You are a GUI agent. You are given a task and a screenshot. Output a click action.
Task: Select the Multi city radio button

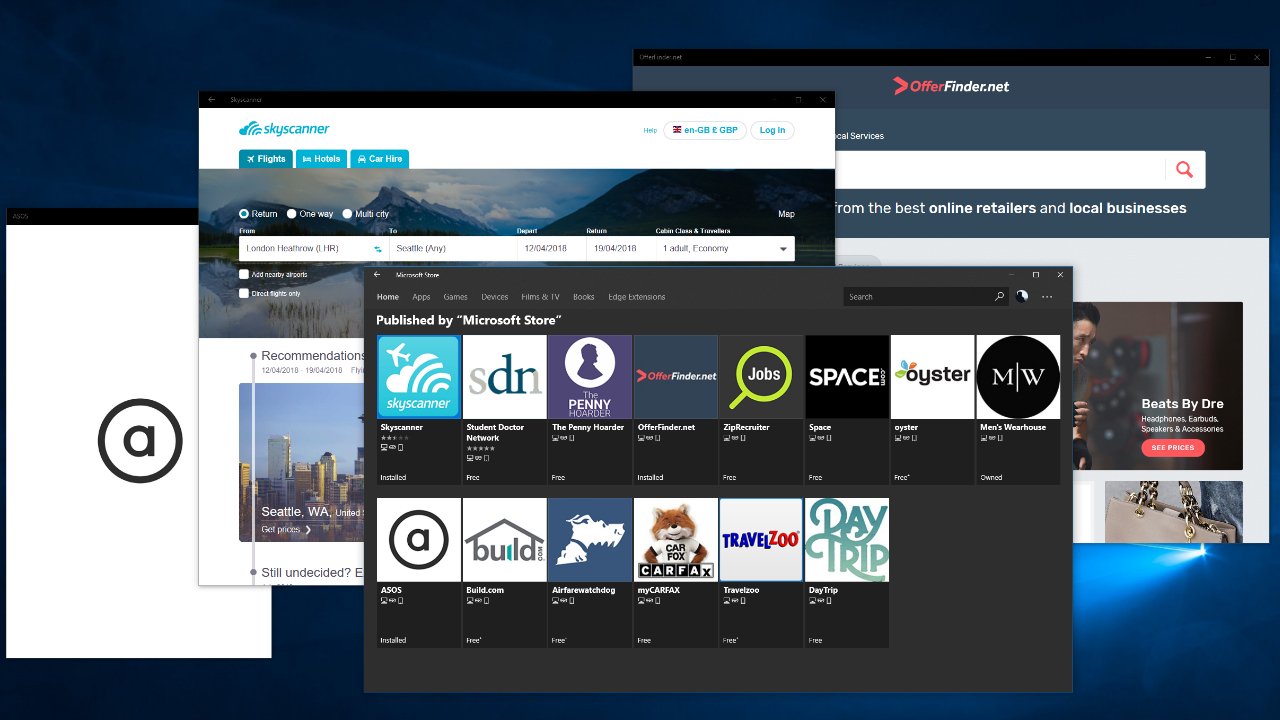coord(347,214)
